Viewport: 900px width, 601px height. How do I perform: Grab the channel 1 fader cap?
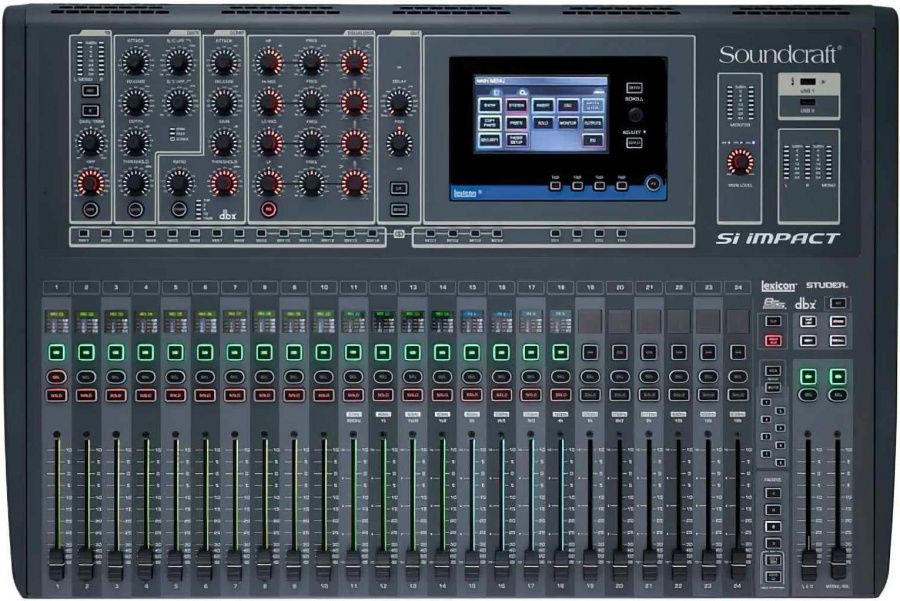point(56,563)
